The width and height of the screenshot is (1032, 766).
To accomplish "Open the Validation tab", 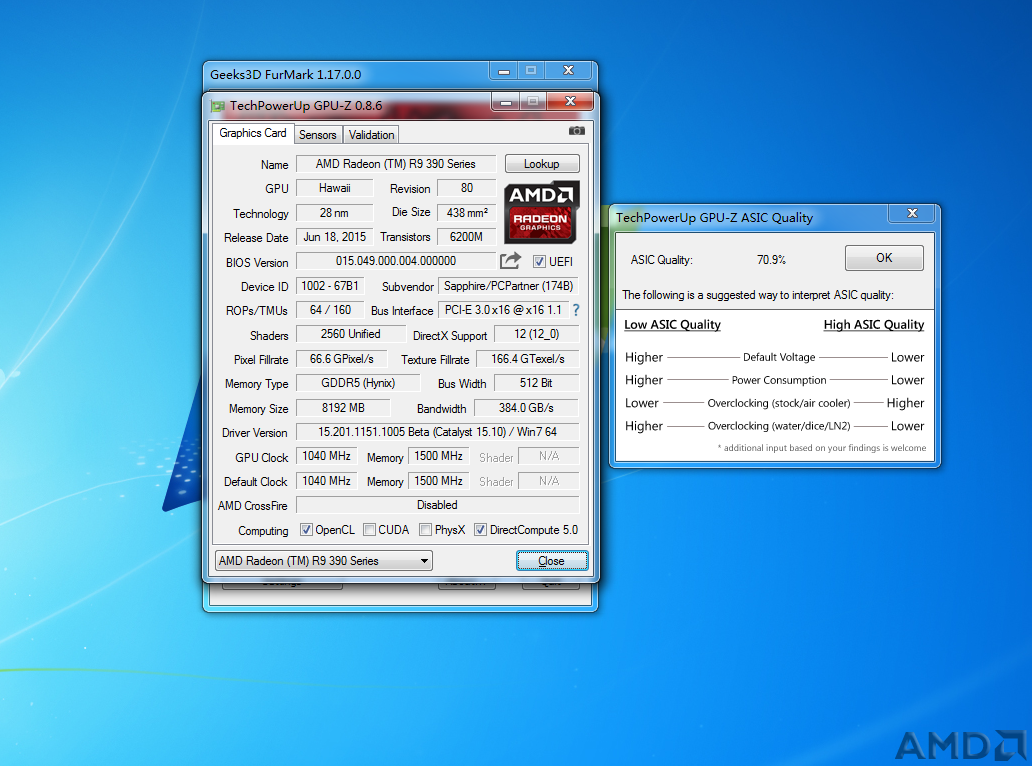I will click(x=371, y=135).
